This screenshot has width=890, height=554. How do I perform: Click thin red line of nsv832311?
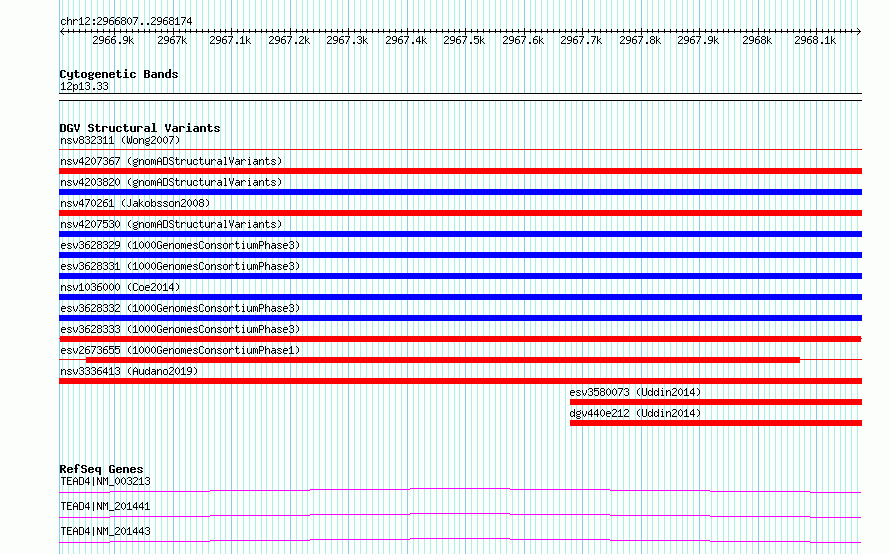460,150
